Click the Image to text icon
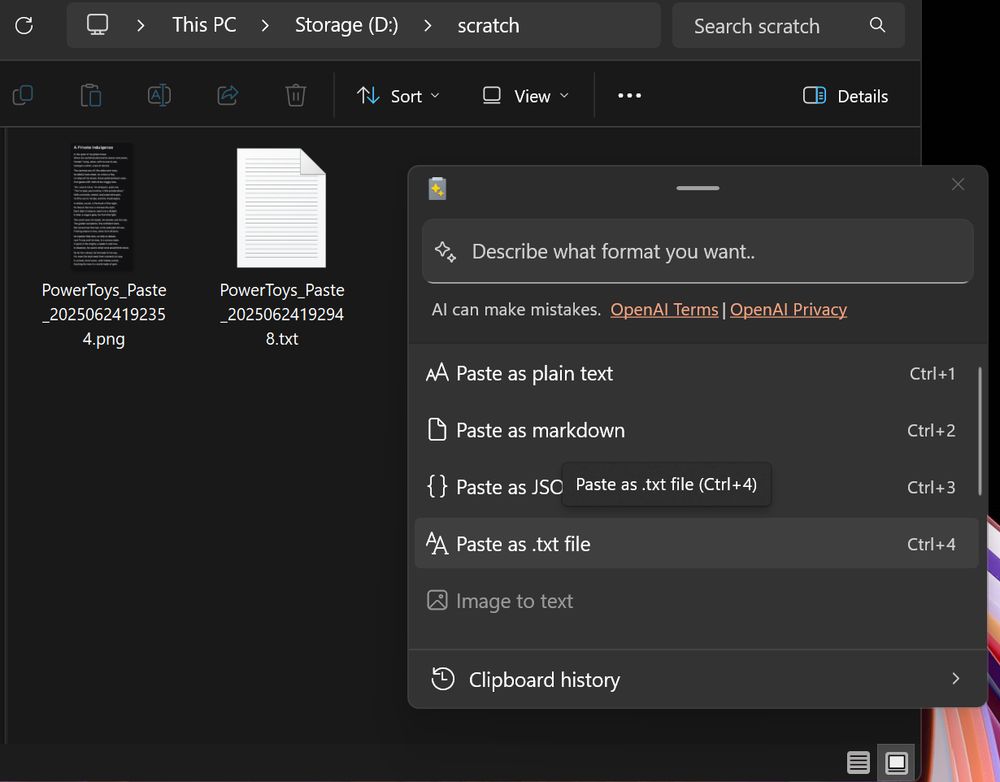 (x=437, y=600)
